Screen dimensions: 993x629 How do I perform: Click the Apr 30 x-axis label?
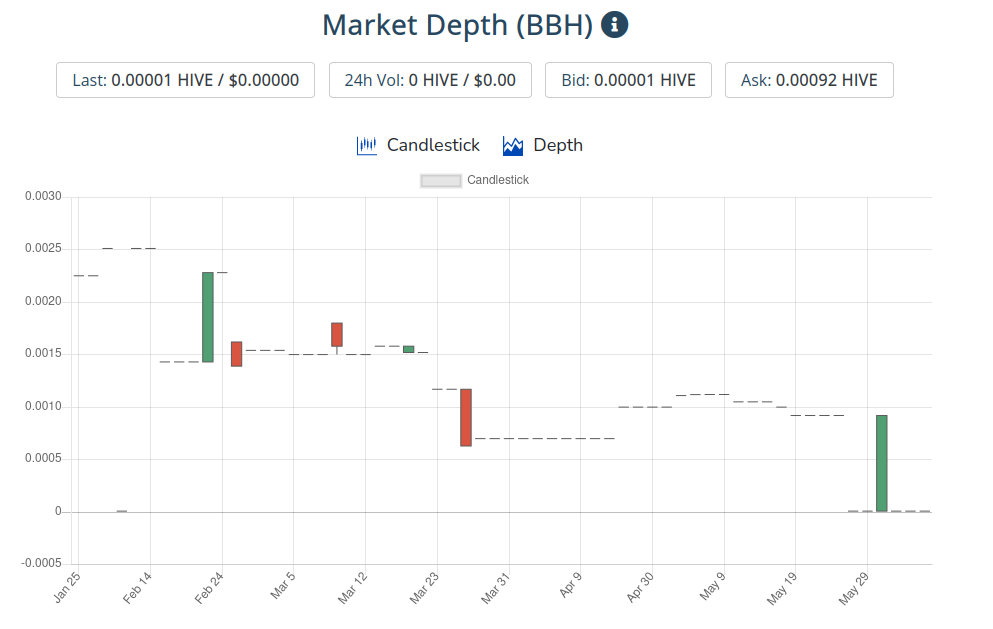coord(640,587)
